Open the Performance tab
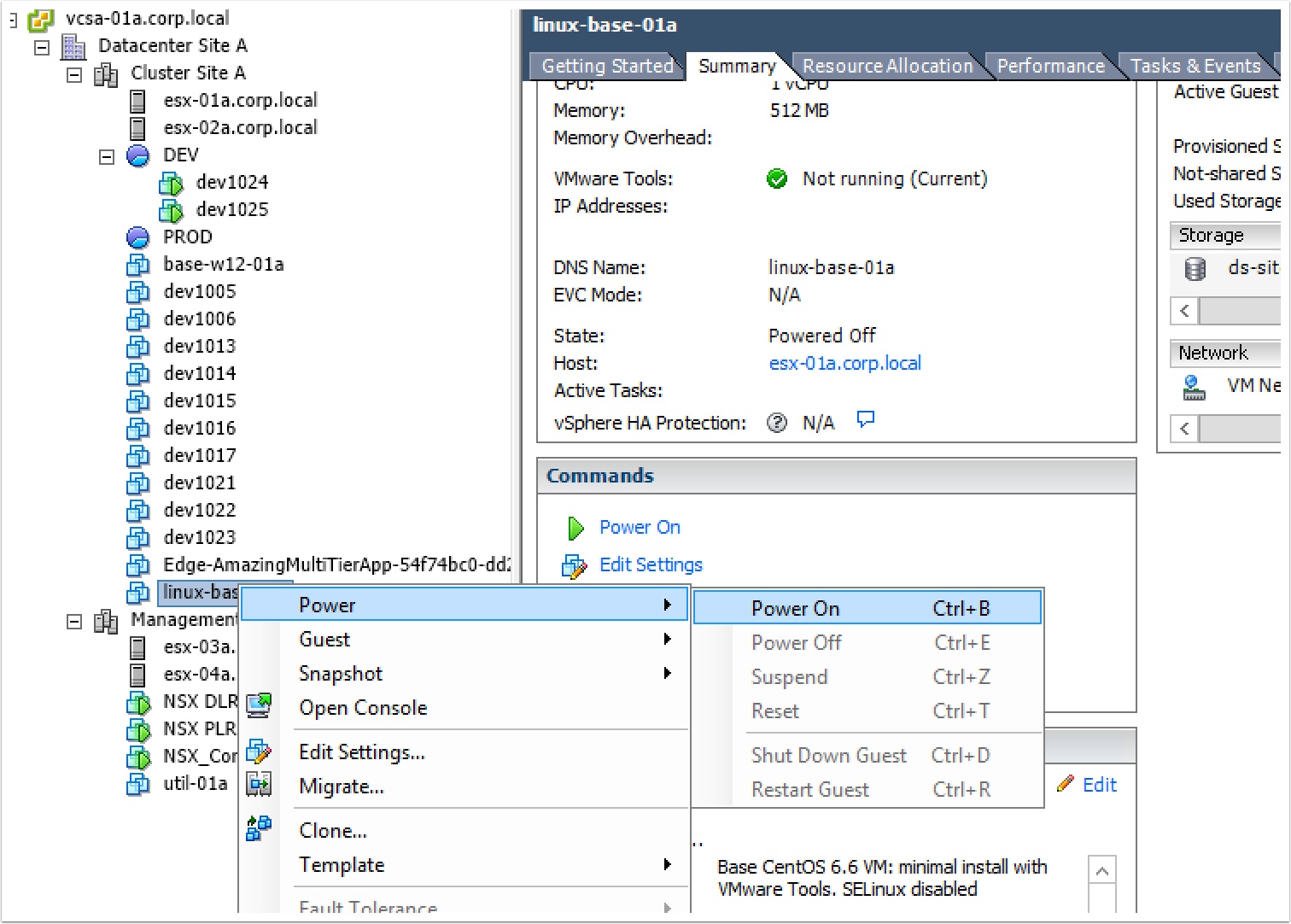Image resolution: width=1291 pixels, height=924 pixels. coord(1050,66)
